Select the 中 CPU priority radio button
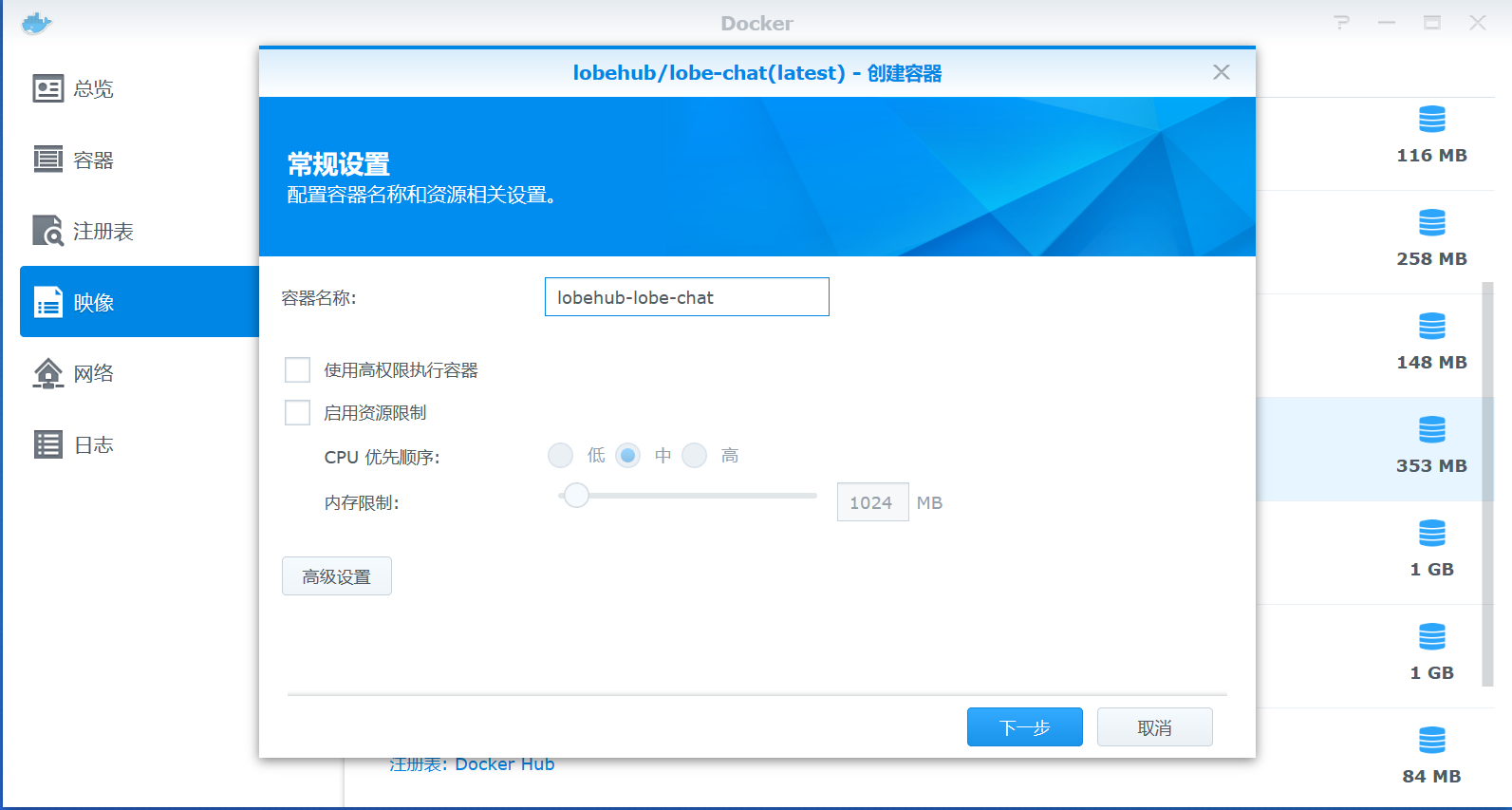 [627, 456]
